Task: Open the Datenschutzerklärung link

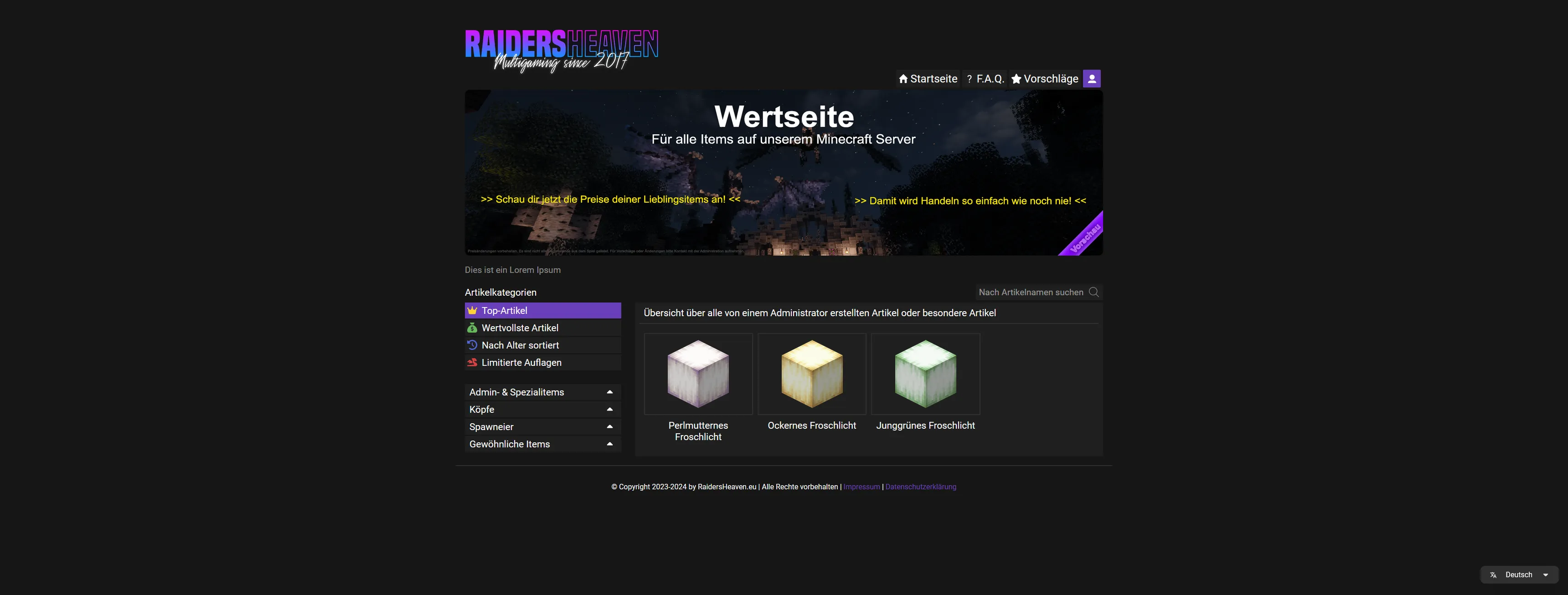Action: point(920,487)
